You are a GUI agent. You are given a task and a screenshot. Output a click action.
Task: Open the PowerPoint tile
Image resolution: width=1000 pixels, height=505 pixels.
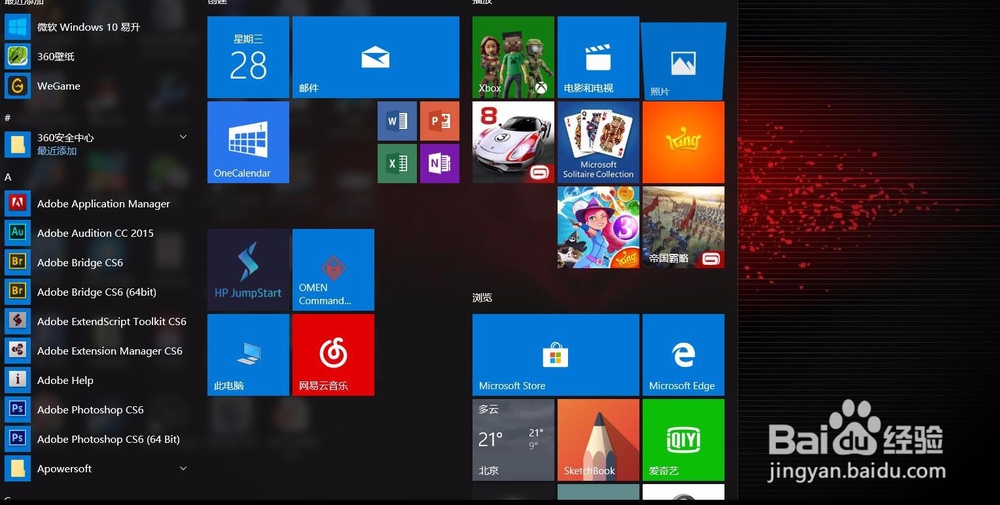point(439,121)
